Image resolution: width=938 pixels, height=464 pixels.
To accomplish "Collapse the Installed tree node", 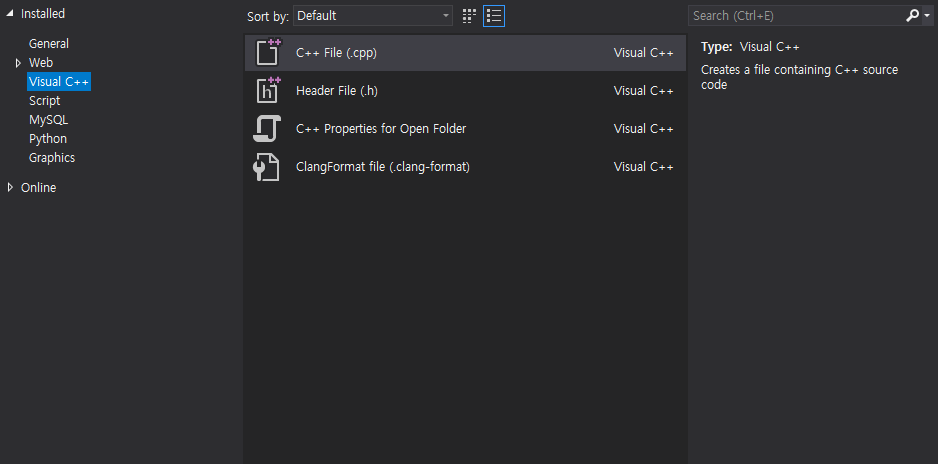I will coord(10,13).
